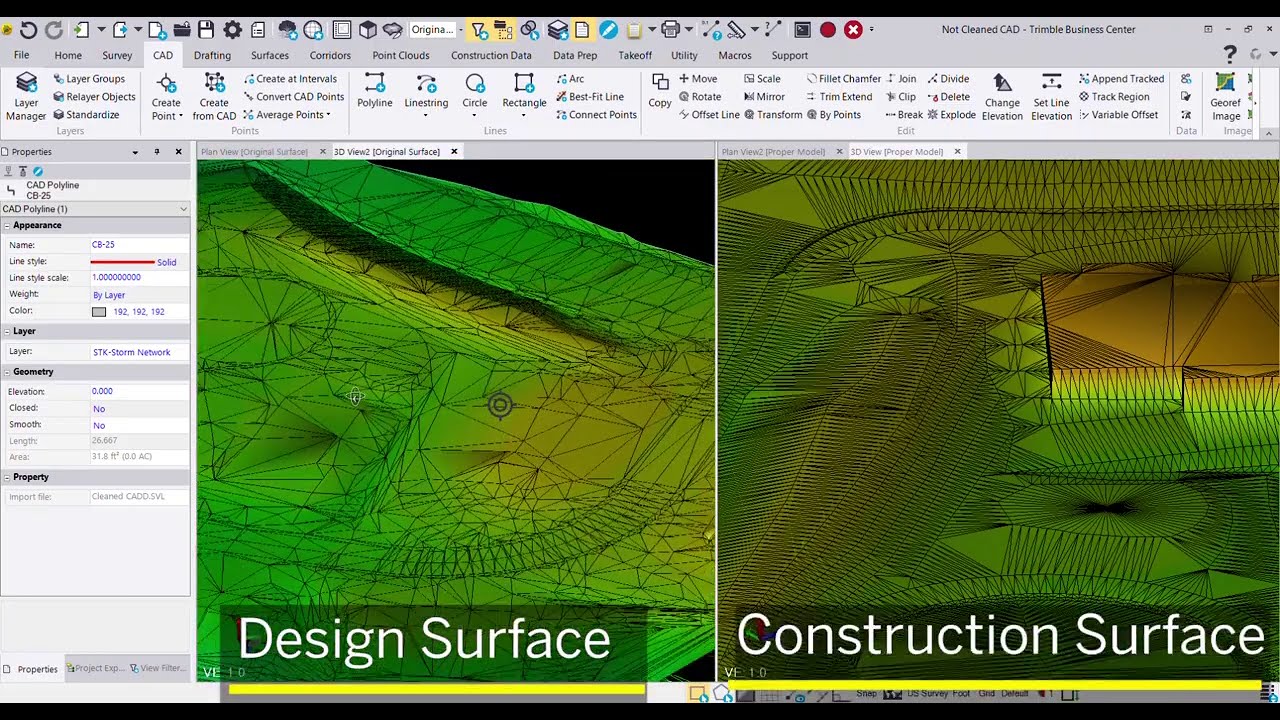
Task: Switch to Plan View2 [Proper Model] tab
Action: [x=773, y=152]
